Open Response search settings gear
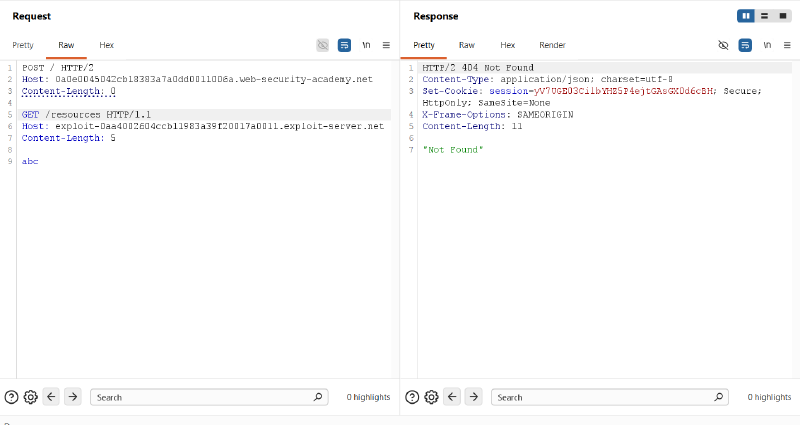The height and width of the screenshot is (425, 800). pyautogui.click(x=432, y=397)
